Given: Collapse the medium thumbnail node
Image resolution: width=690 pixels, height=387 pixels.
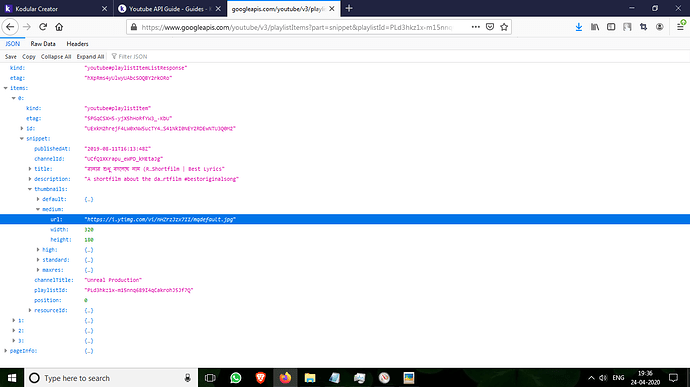Looking at the screenshot, I should 38,210.
